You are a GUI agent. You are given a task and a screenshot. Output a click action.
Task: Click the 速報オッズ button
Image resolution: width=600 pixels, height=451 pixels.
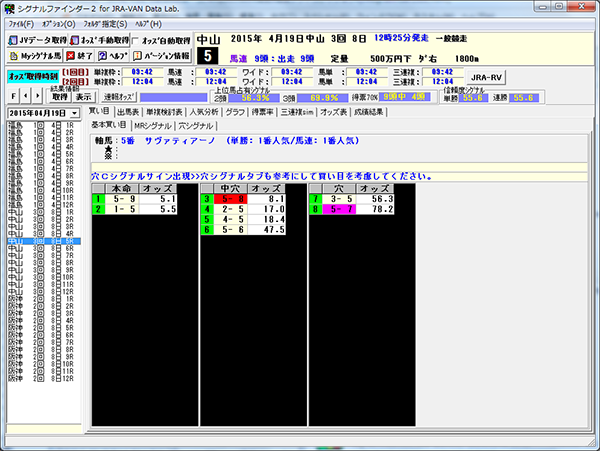tap(119, 97)
